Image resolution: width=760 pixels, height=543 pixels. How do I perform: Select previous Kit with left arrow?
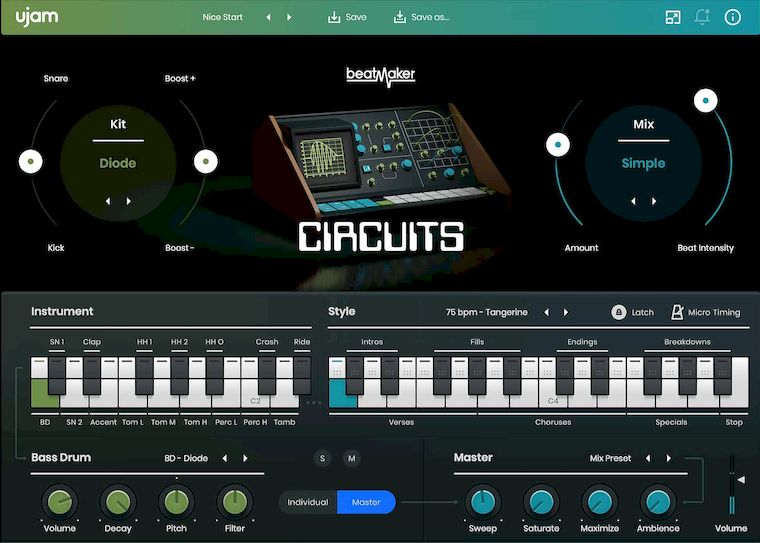coord(108,201)
